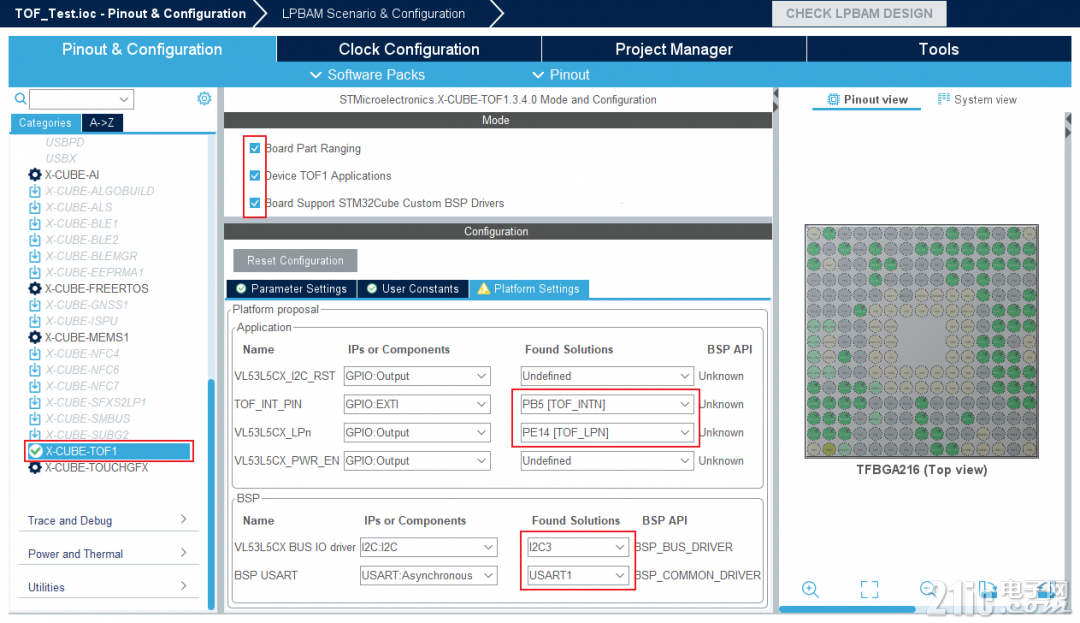Switch to the Parameter Settings tab

pyautogui.click(x=291, y=289)
